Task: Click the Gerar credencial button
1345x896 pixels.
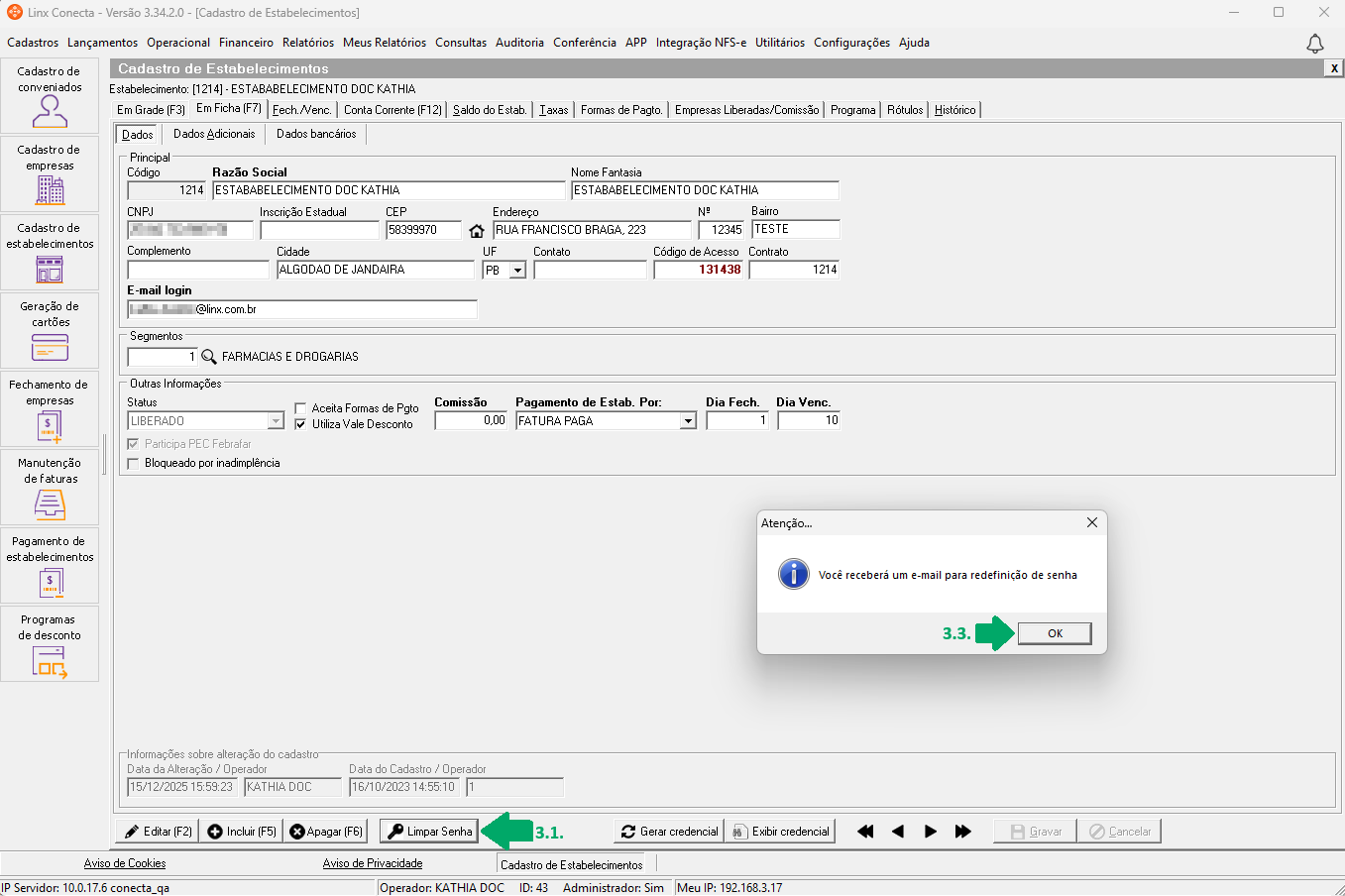Action: pos(669,832)
